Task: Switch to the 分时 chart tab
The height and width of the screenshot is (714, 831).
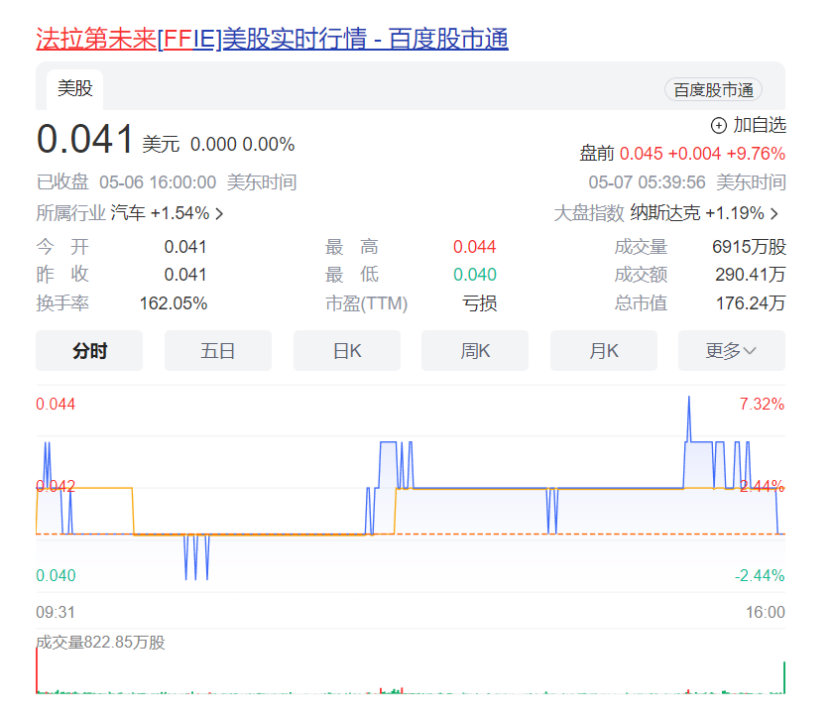Action: (x=89, y=350)
